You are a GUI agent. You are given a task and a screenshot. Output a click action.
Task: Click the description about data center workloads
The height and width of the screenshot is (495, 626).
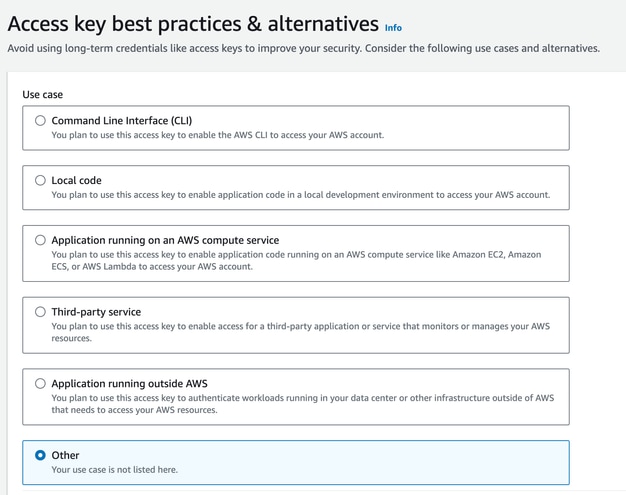tap(303, 404)
